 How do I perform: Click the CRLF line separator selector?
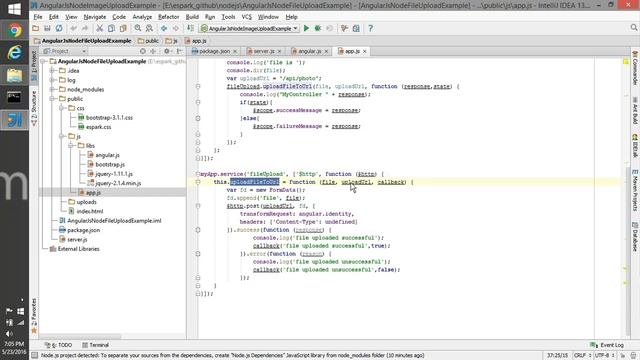pos(582,356)
